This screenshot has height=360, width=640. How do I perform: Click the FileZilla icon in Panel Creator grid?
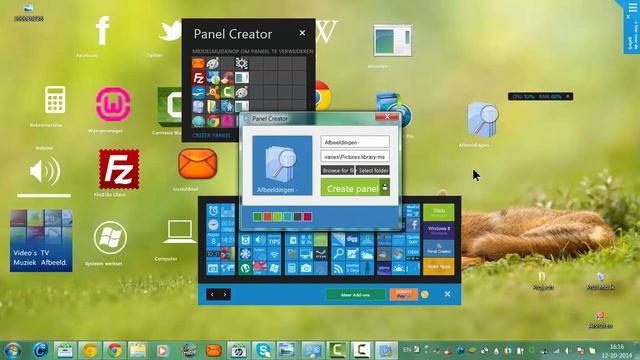tap(199, 78)
